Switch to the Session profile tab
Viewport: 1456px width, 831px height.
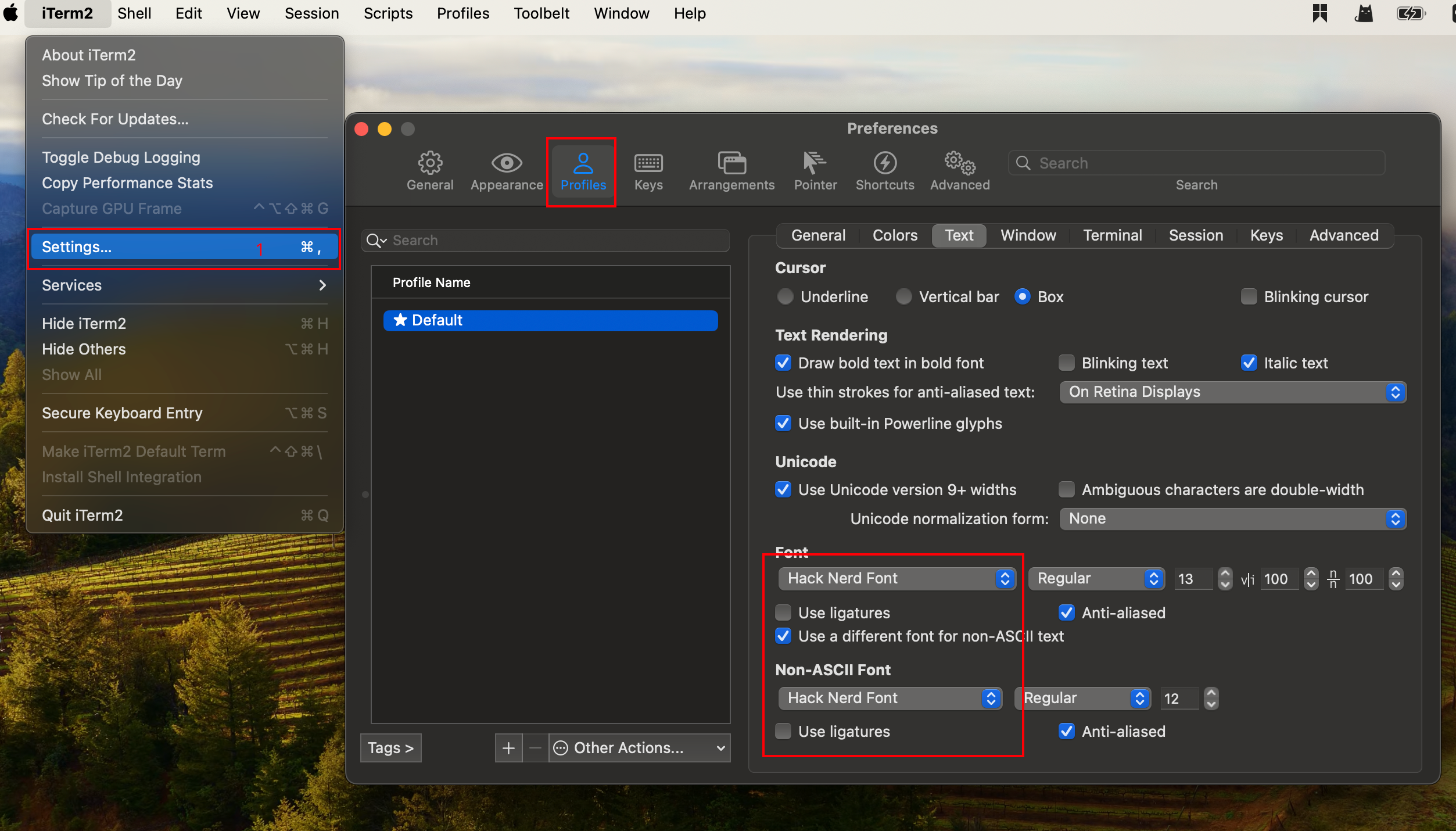coord(1196,235)
